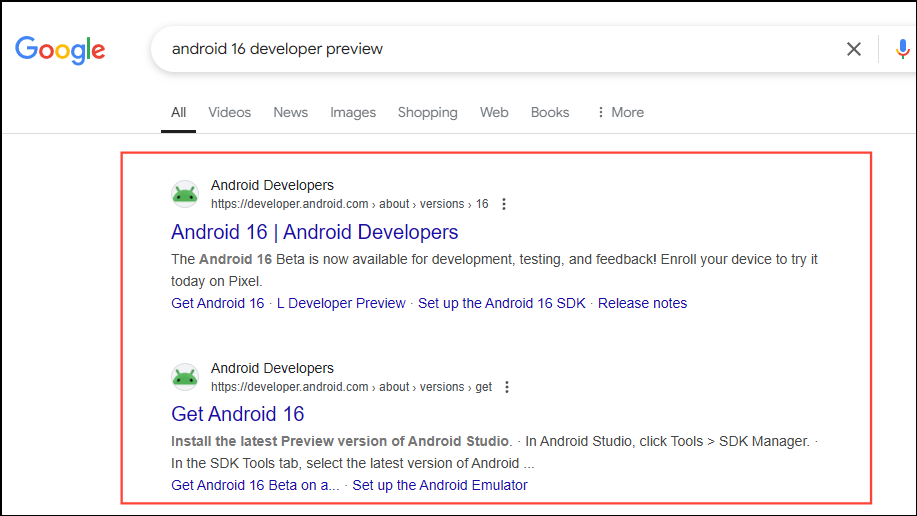917x516 pixels.
Task: Open 'Set up the Android Emulator' sitelink
Action: click(440, 485)
